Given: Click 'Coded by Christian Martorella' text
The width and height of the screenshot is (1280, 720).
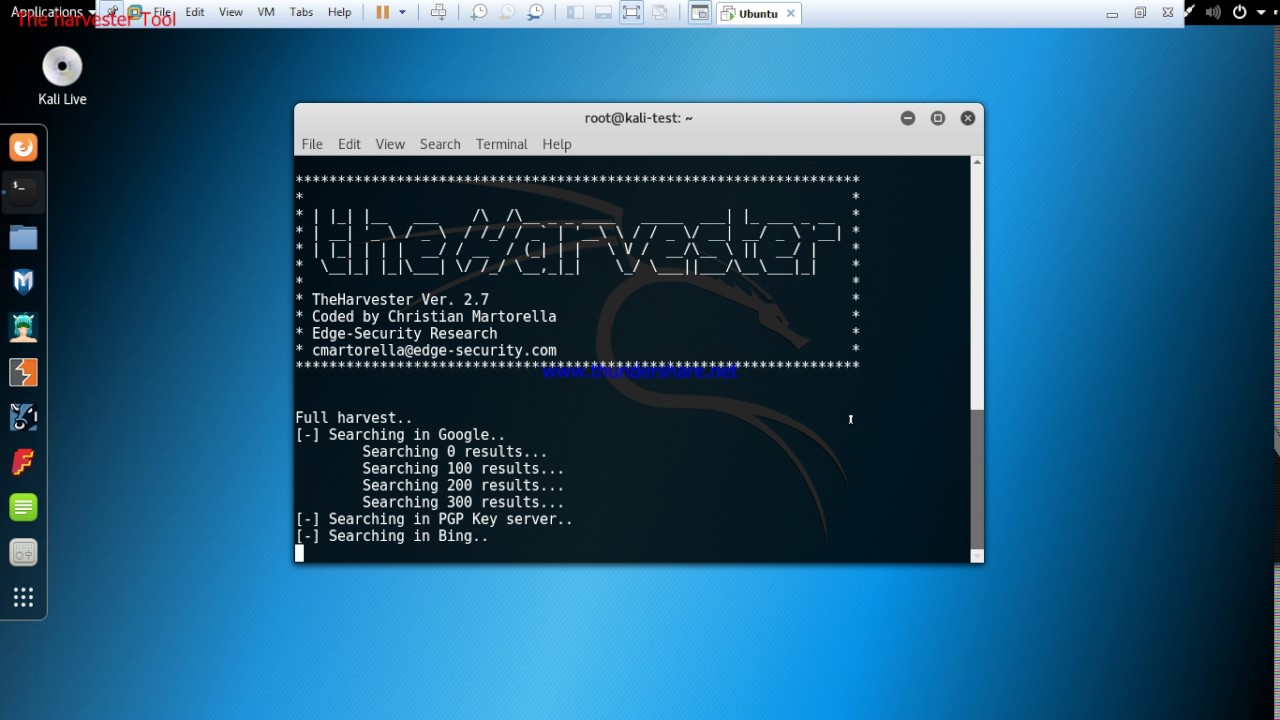Looking at the screenshot, I should coord(434,316).
